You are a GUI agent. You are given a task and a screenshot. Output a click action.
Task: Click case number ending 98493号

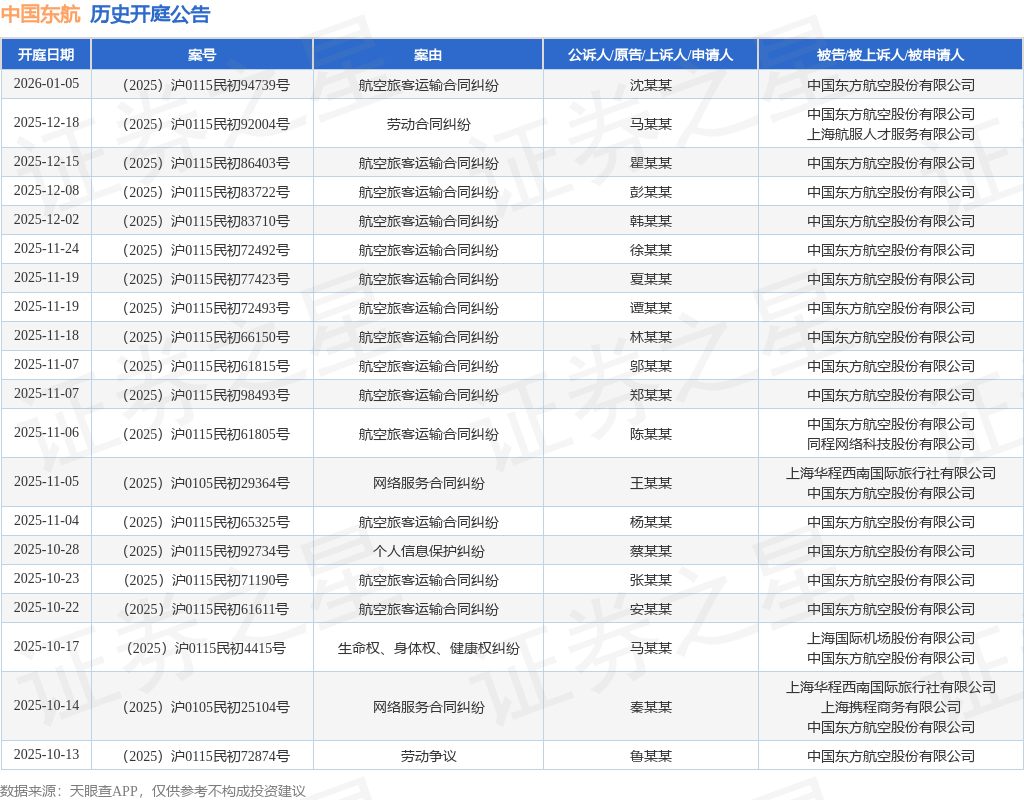206,395
